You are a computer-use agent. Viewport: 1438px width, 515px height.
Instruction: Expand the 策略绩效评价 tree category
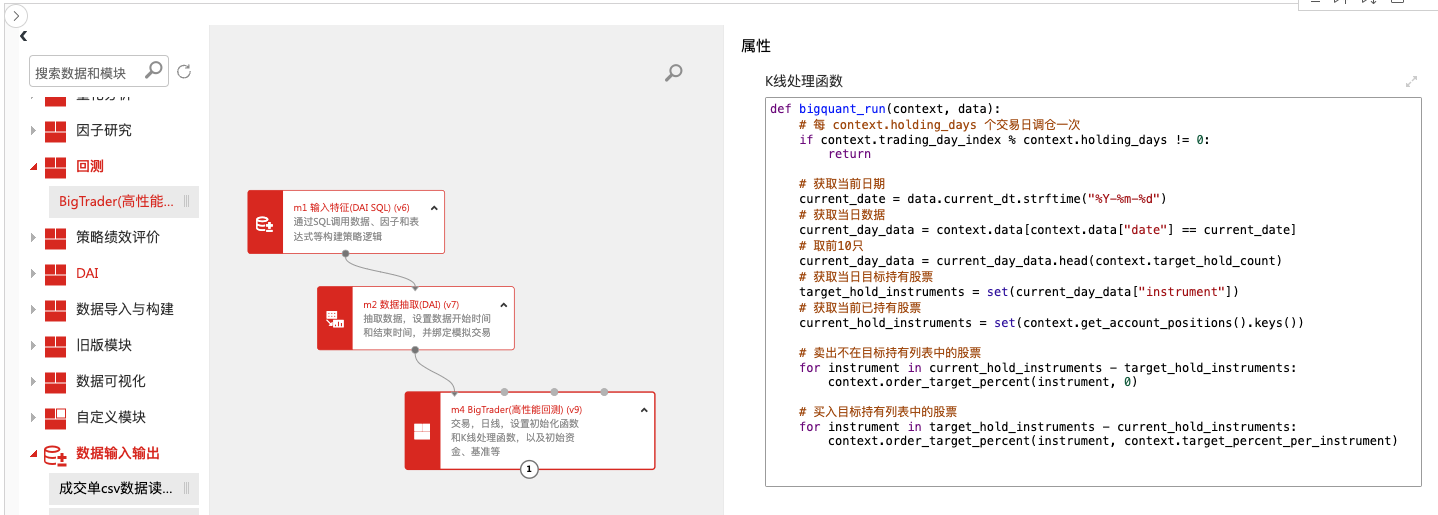click(x=33, y=237)
